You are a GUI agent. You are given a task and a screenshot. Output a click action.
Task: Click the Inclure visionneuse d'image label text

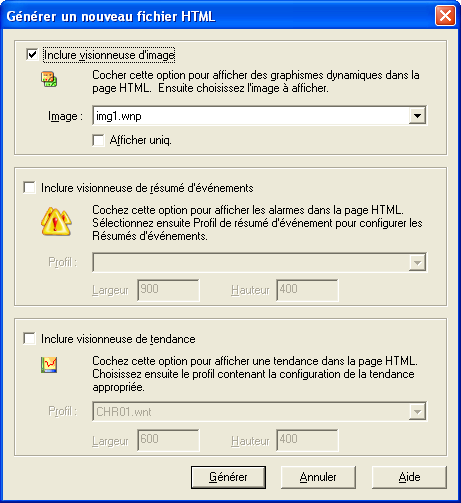point(109,55)
